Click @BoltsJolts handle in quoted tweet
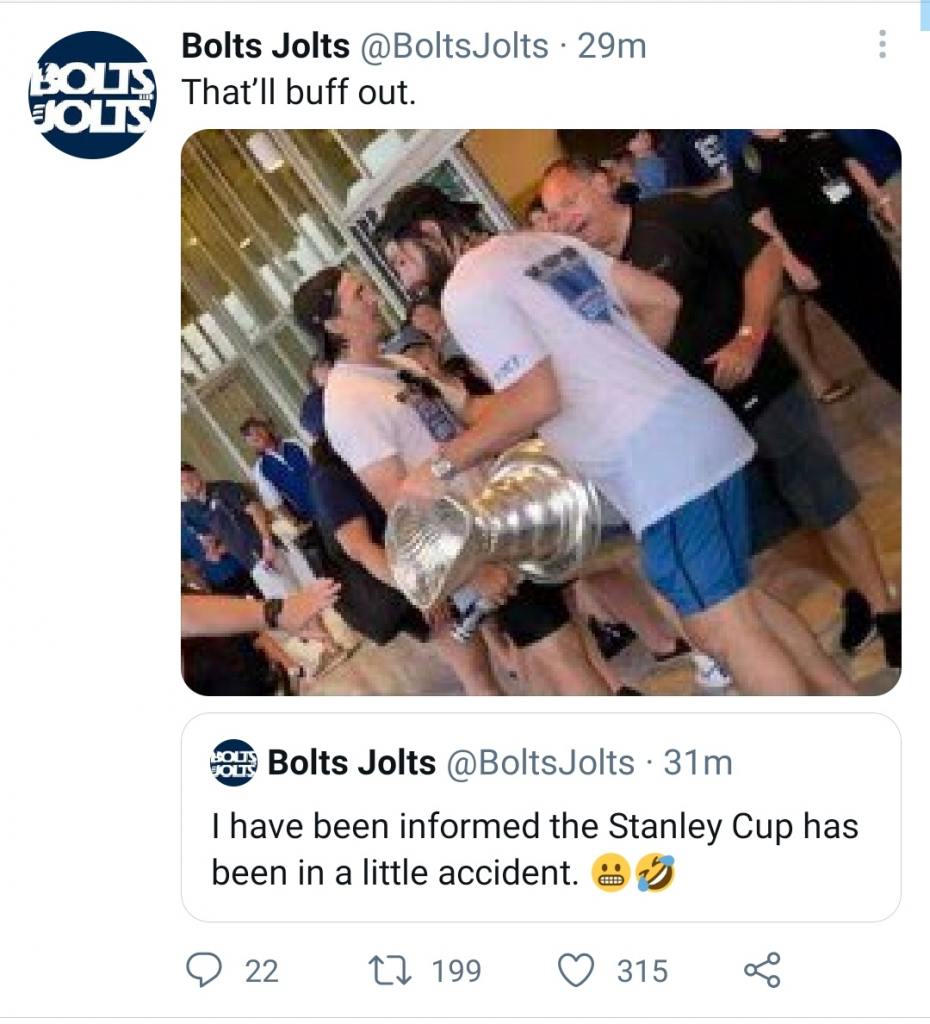This screenshot has width=930, height=1024. click(x=540, y=763)
